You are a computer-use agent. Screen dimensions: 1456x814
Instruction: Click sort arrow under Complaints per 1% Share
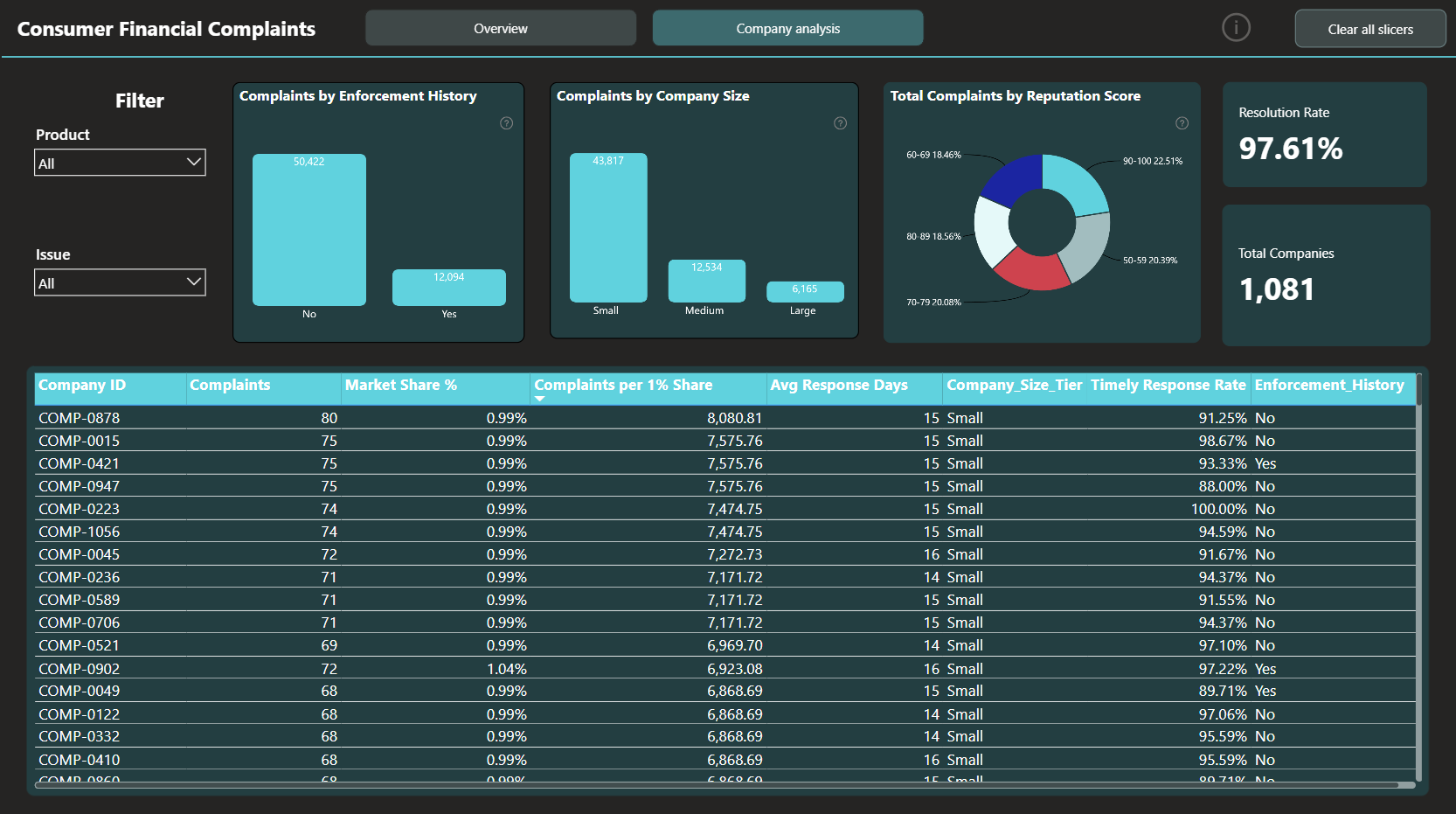[x=540, y=399]
